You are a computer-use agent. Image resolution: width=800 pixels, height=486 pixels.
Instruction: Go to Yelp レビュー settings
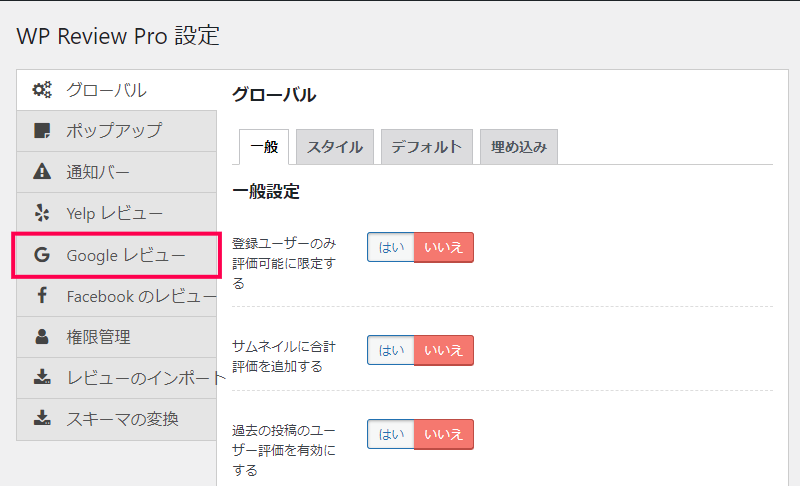point(117,213)
